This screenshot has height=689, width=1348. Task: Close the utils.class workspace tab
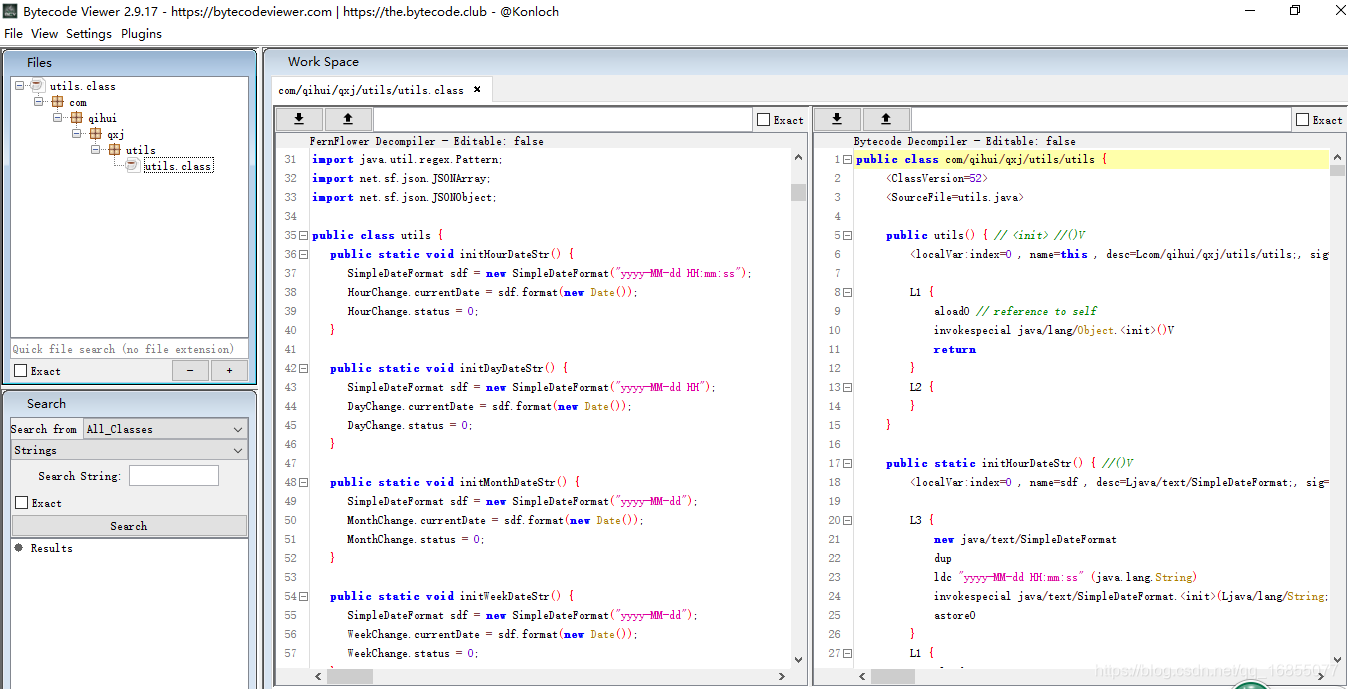[x=477, y=89]
